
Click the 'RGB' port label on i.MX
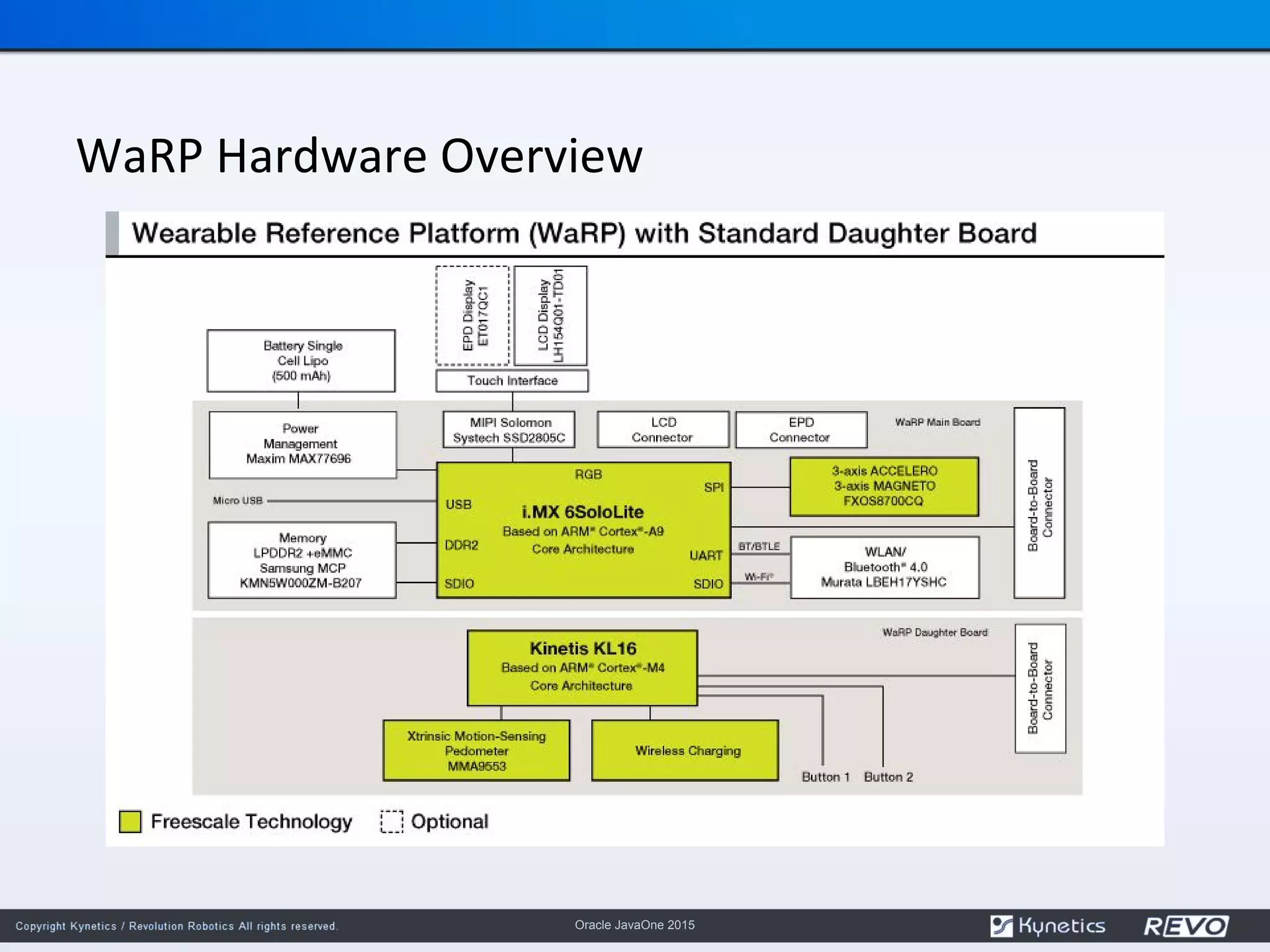(588, 474)
